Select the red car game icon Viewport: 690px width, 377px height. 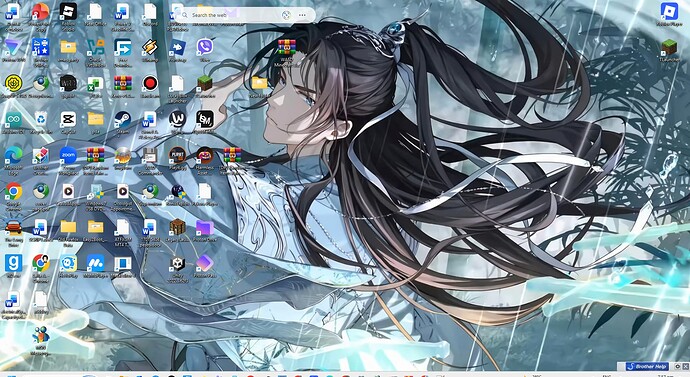point(13,227)
